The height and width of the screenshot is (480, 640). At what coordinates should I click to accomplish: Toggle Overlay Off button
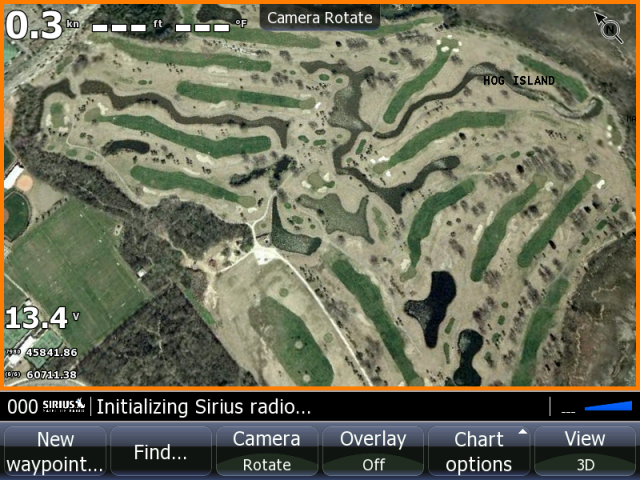[x=373, y=451]
